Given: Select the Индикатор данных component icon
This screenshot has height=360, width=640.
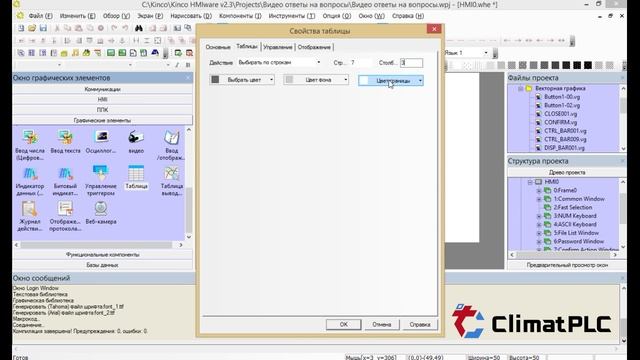Looking at the screenshot, I should pos(30,173).
